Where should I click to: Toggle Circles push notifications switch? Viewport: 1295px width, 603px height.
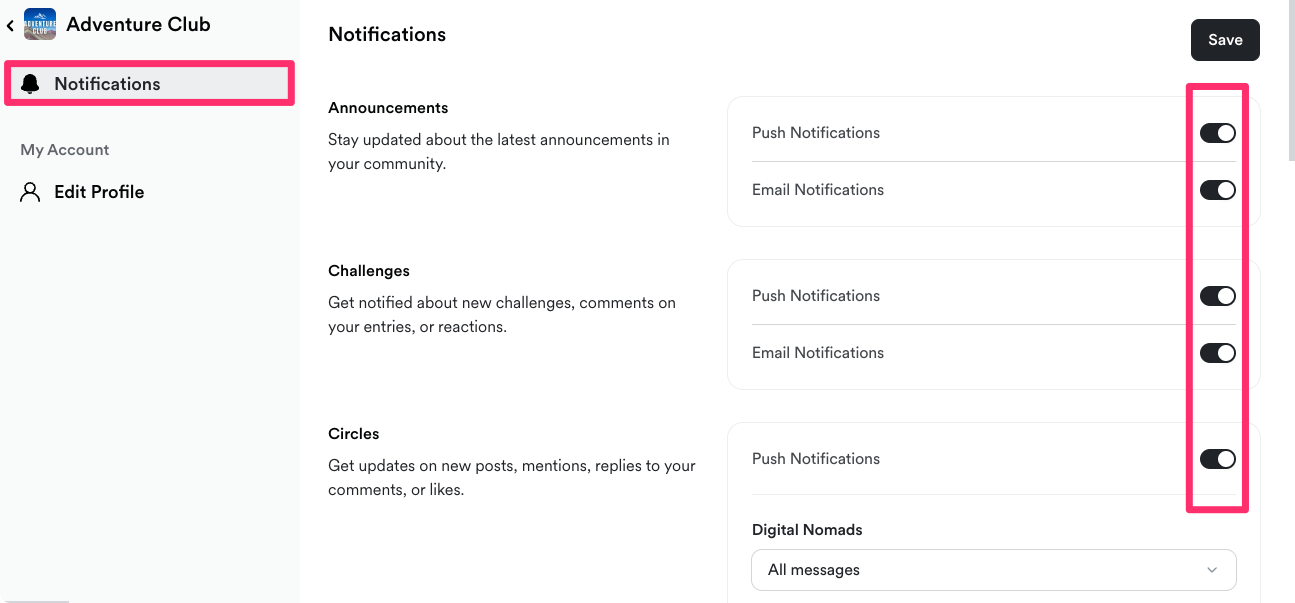coord(1217,459)
